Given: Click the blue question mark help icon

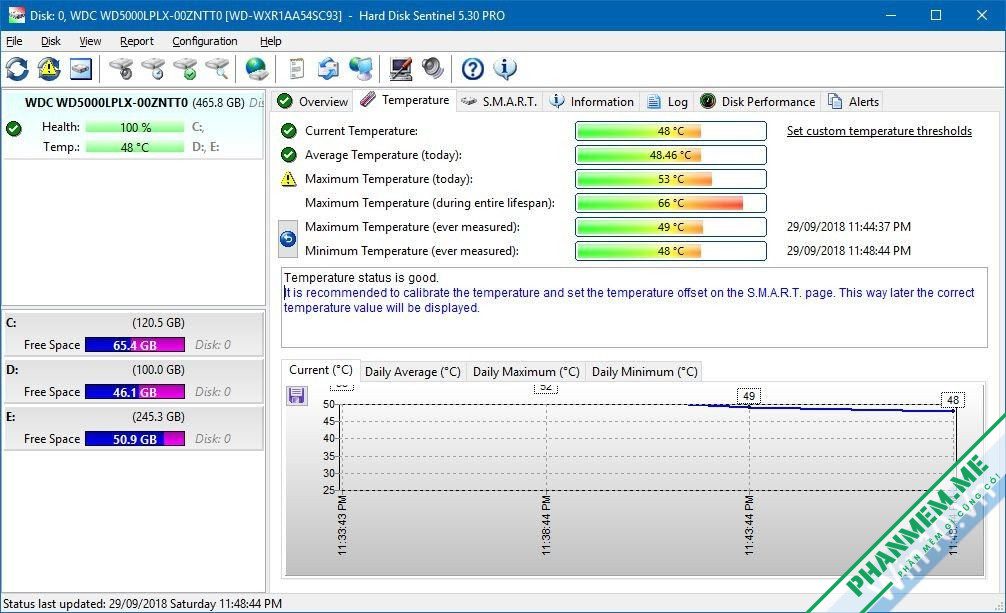Looking at the screenshot, I should click(473, 69).
